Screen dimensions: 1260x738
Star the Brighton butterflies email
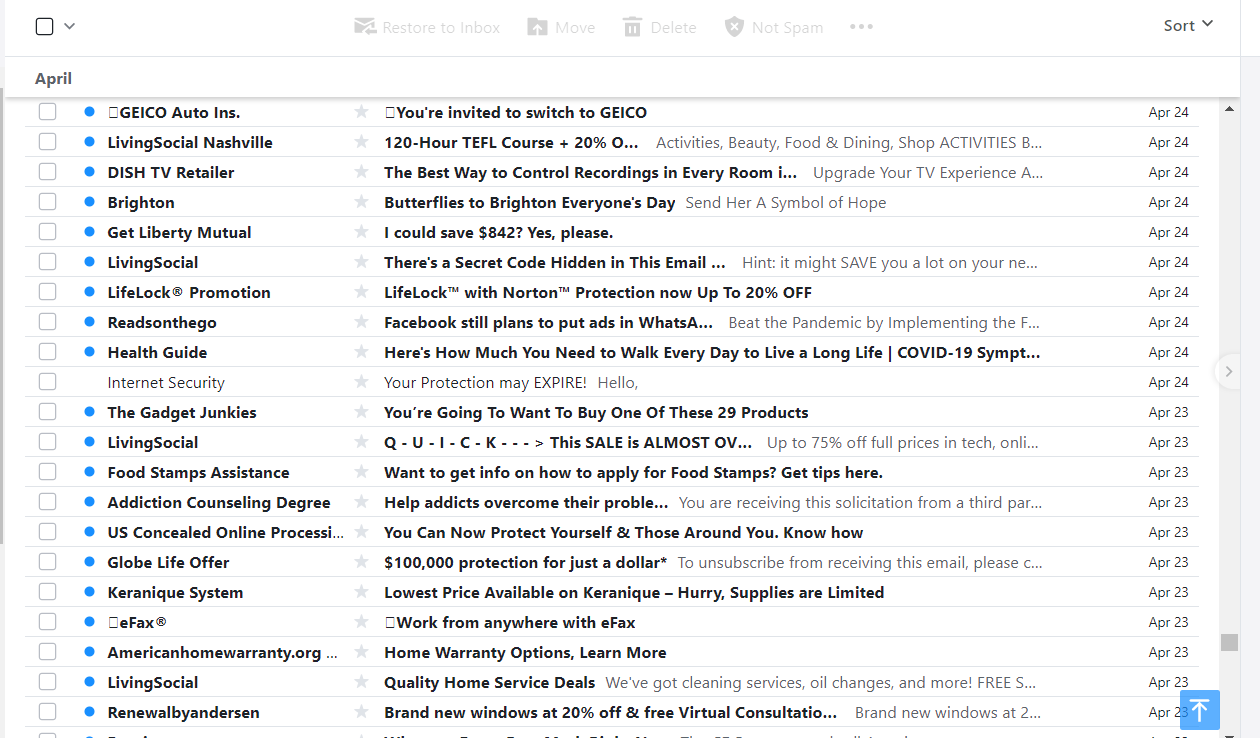361,202
